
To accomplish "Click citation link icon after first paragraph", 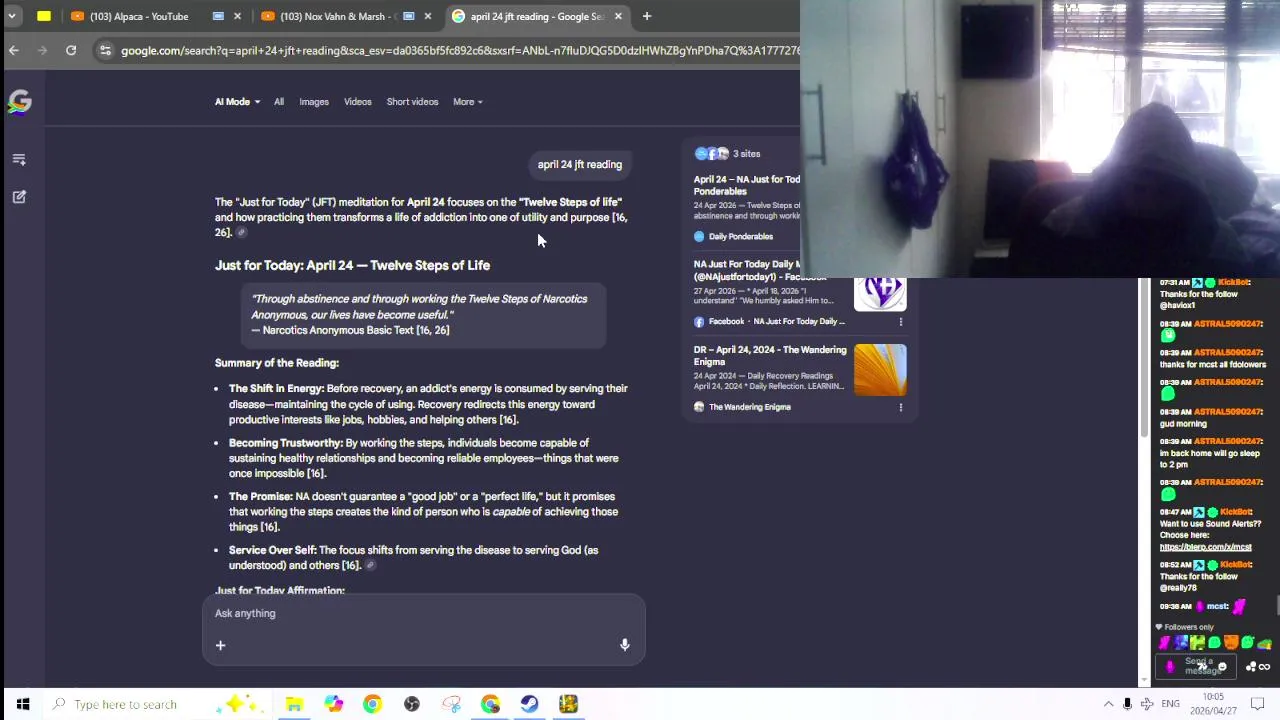I will pos(241,233).
